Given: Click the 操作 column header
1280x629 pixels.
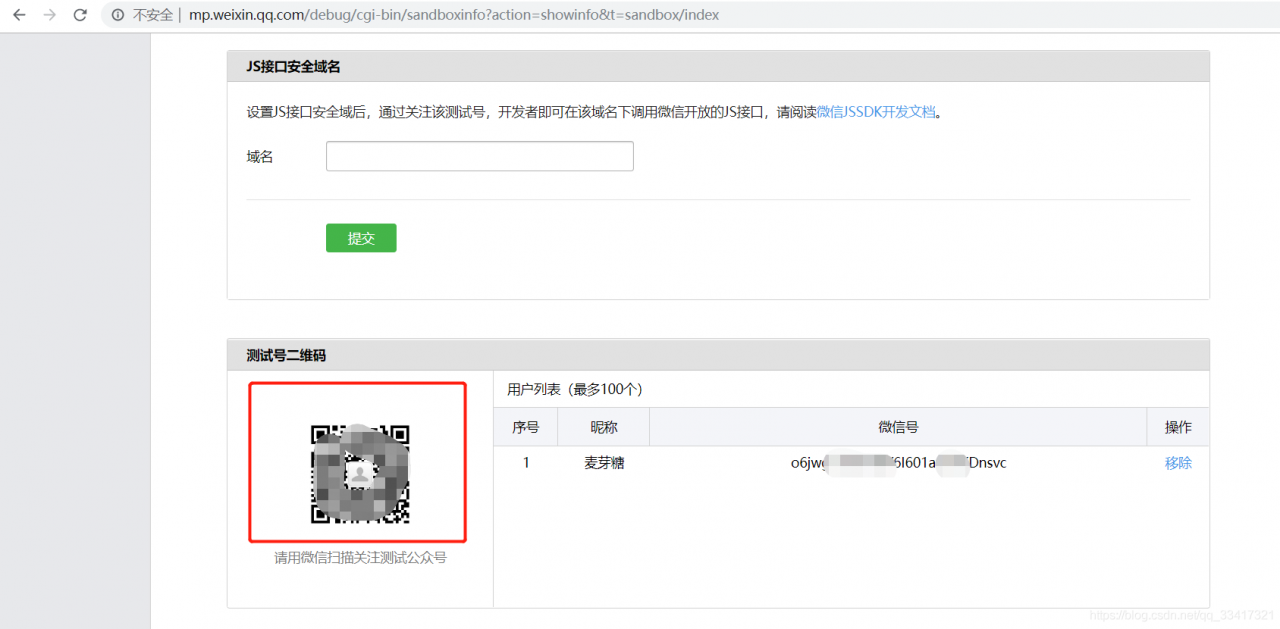Looking at the screenshot, I should coord(1178,427).
